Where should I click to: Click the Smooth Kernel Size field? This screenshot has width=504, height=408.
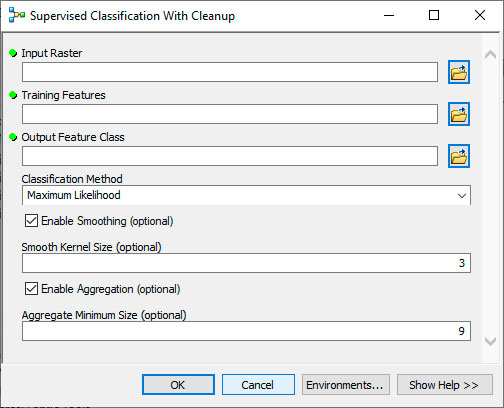click(x=246, y=263)
